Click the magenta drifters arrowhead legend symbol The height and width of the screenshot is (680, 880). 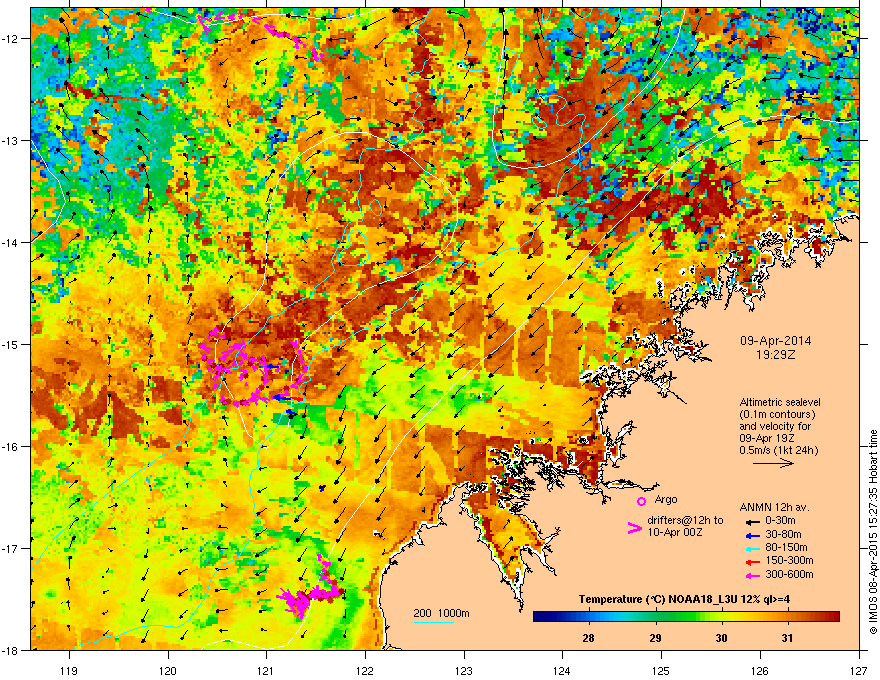pyautogui.click(x=634, y=527)
